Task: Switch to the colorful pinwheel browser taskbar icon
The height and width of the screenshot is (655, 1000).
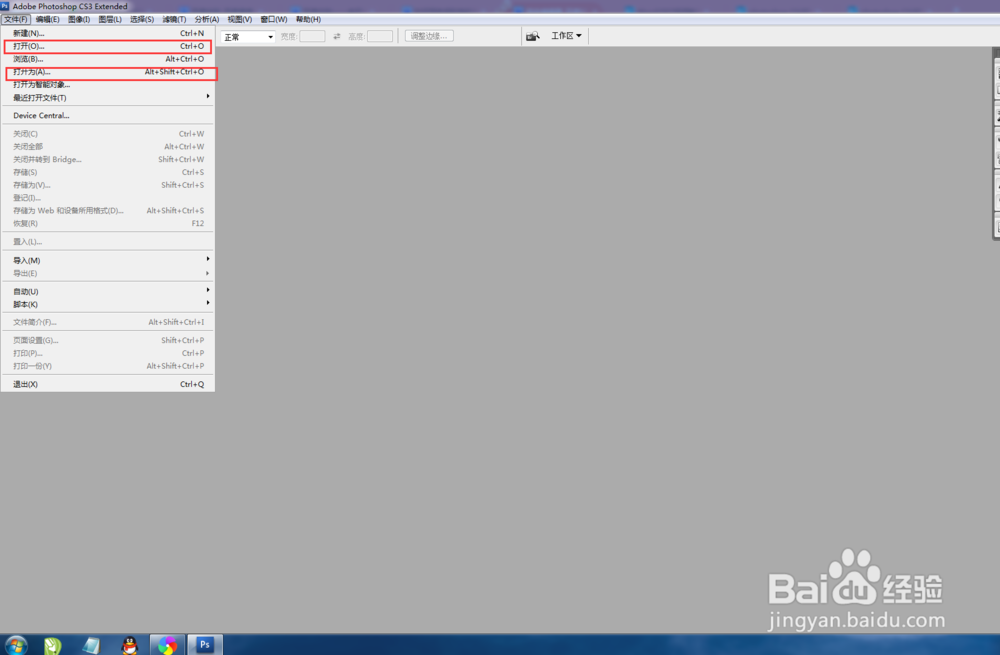Action: click(x=167, y=645)
